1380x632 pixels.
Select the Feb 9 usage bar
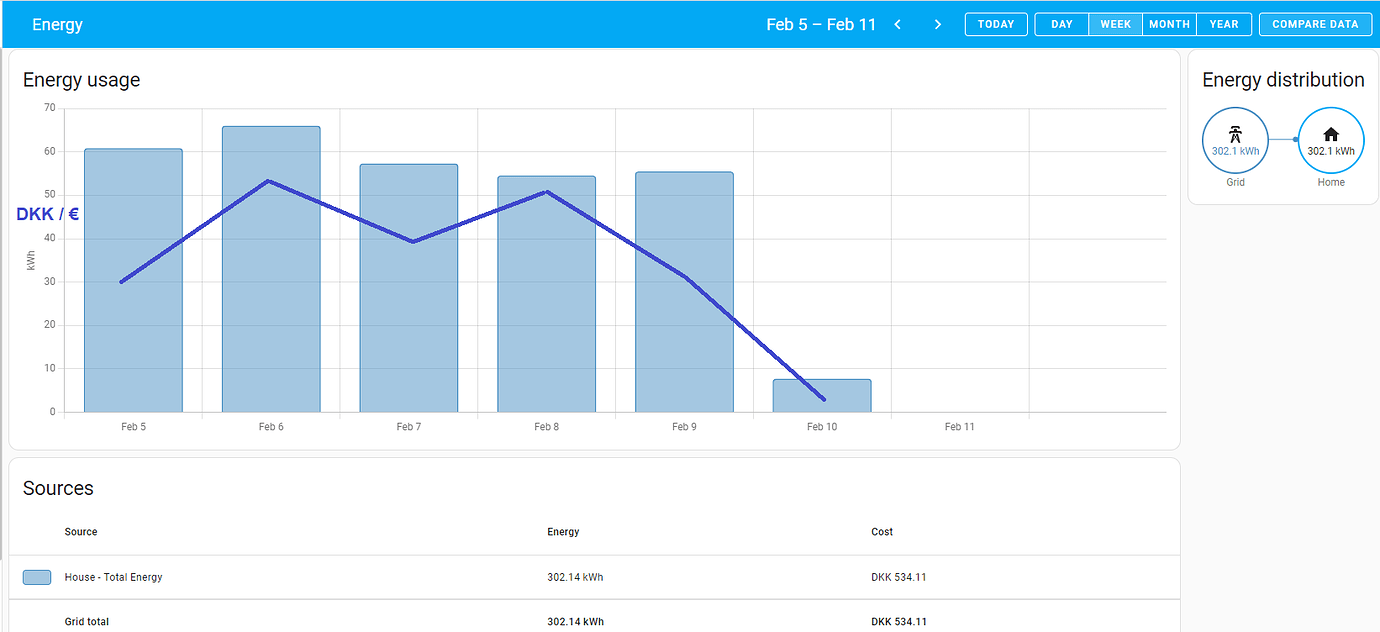[x=684, y=292]
